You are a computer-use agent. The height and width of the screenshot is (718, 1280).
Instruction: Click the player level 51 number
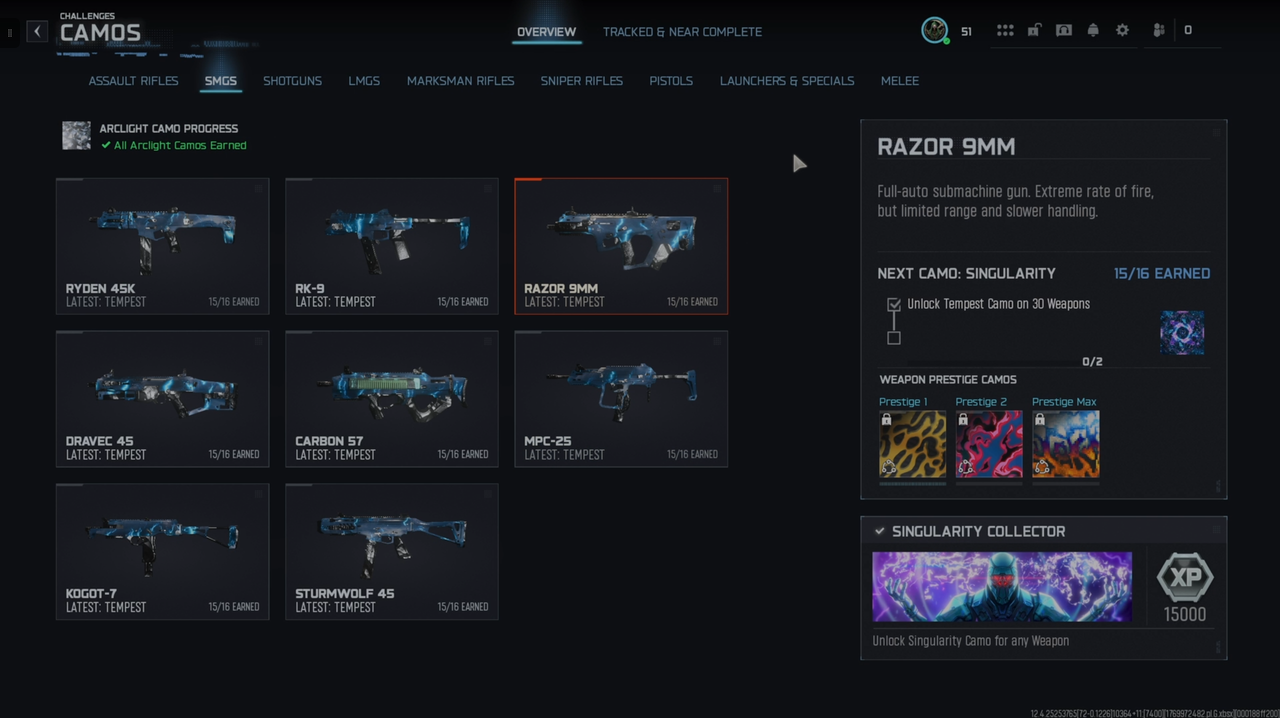pos(966,31)
